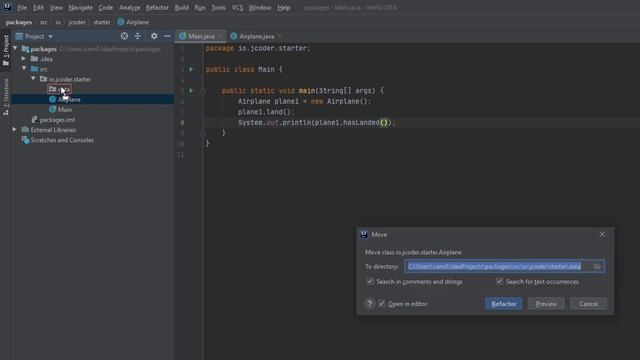This screenshot has height=360, width=640.
Task: Open the Help menu
Action: (x=284, y=7)
